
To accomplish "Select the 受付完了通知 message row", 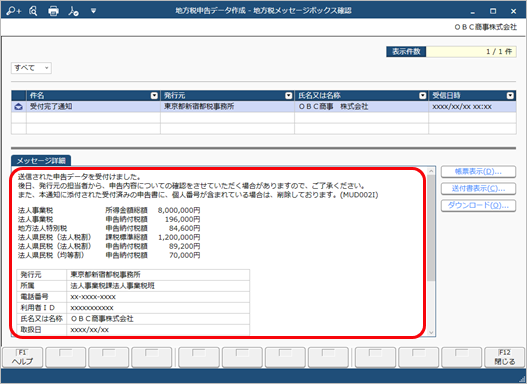I will tap(264, 107).
